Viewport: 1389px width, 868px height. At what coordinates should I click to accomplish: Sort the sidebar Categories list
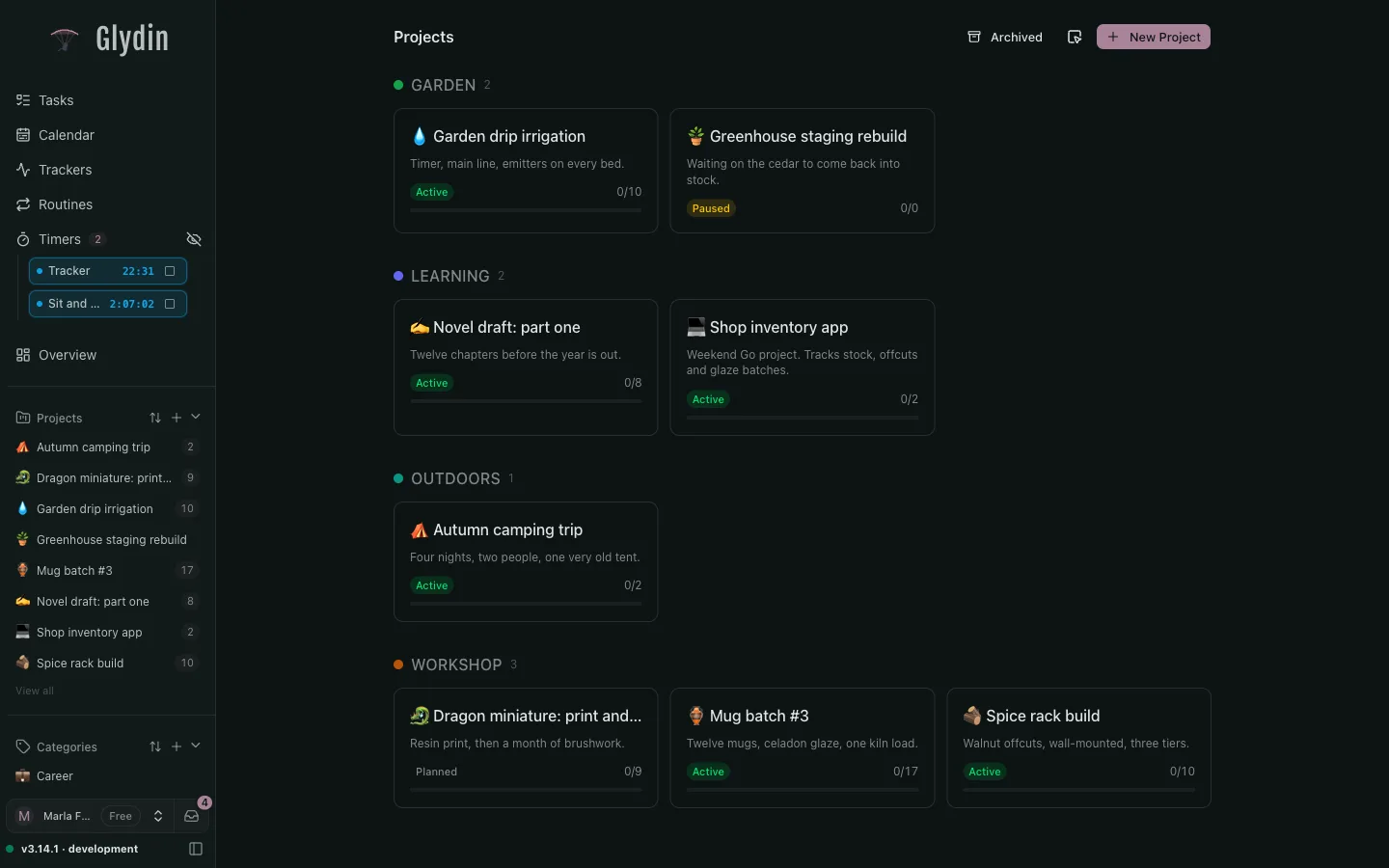tap(155, 746)
